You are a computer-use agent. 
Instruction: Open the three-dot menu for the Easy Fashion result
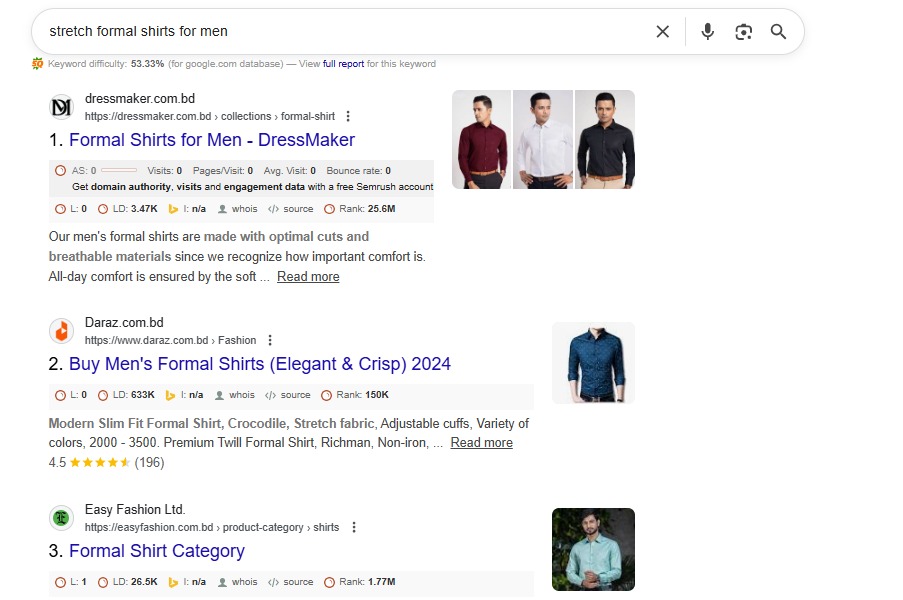(x=354, y=528)
